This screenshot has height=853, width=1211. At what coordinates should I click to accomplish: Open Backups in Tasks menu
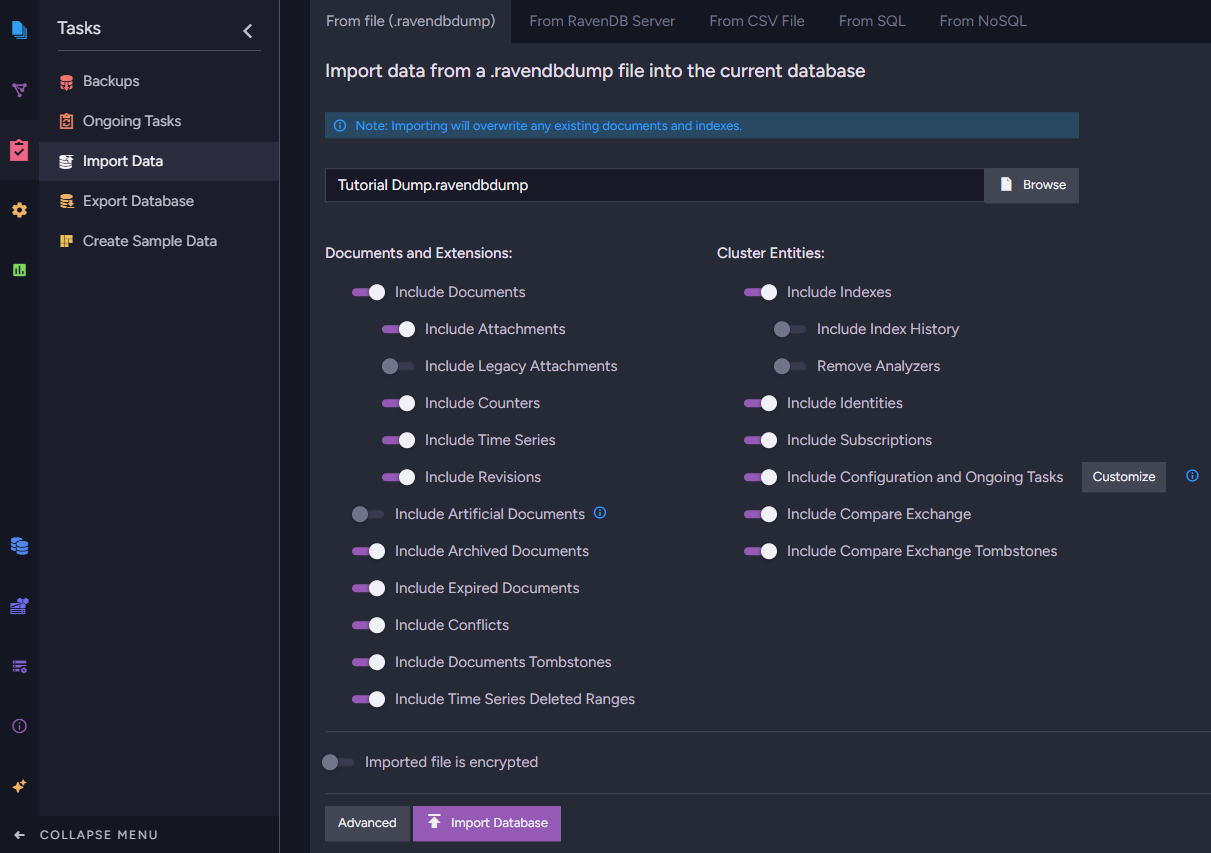click(159, 81)
